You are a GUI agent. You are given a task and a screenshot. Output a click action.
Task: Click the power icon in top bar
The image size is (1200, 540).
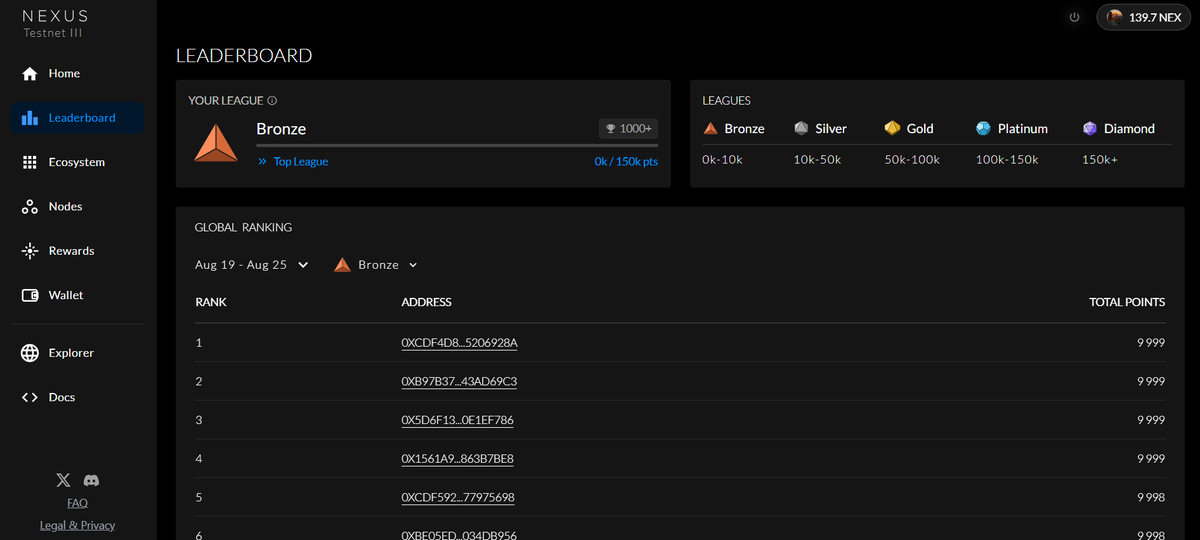(1074, 17)
